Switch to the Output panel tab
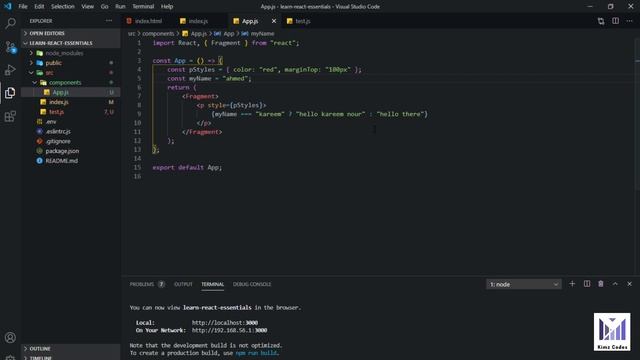 (183, 284)
